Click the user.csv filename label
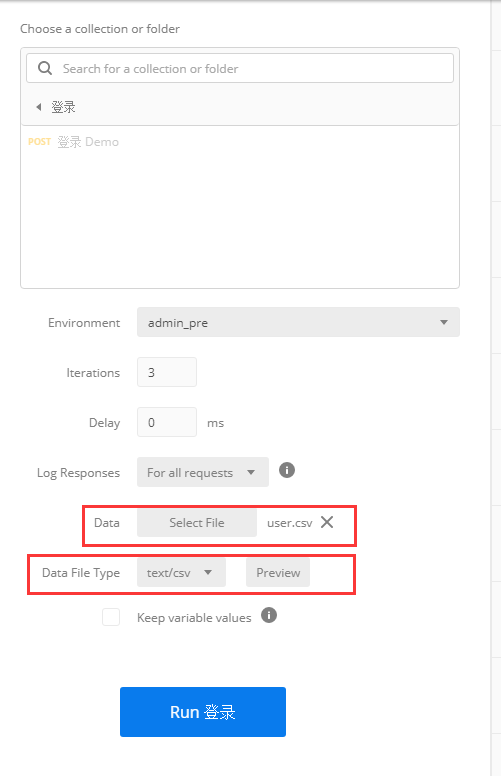 (x=290, y=523)
